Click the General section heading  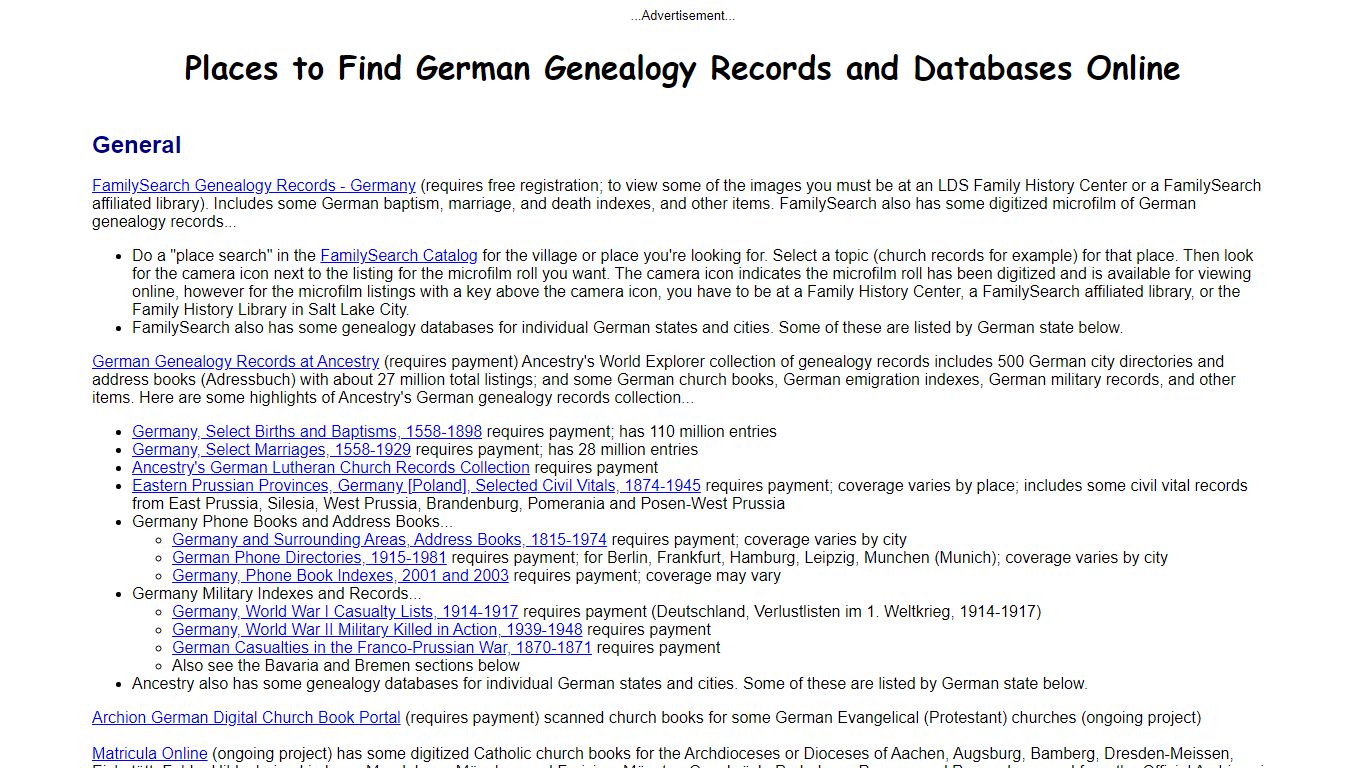tap(137, 145)
